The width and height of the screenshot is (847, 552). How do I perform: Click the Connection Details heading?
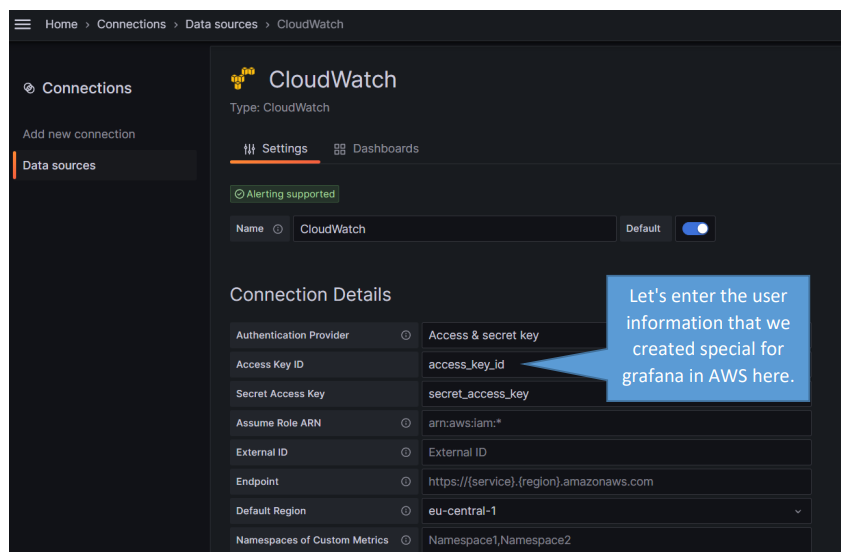[311, 295]
